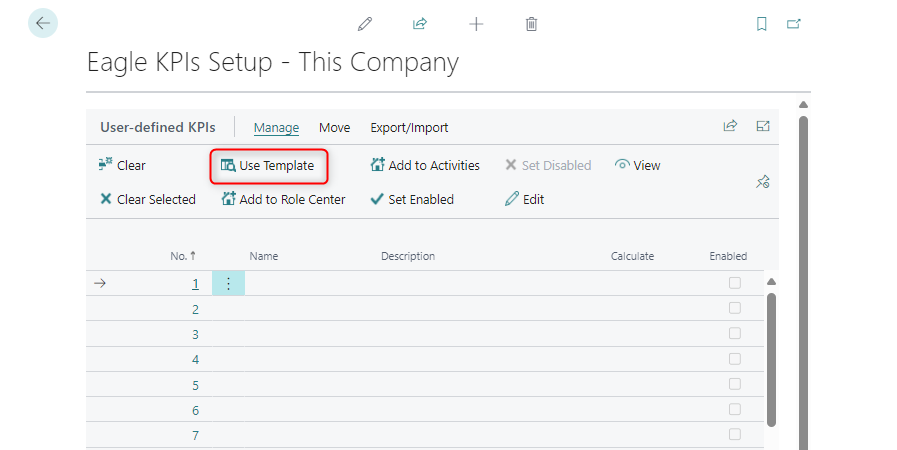Click the plus icon to add new
Viewport: 897px width, 450px height.
(x=476, y=24)
